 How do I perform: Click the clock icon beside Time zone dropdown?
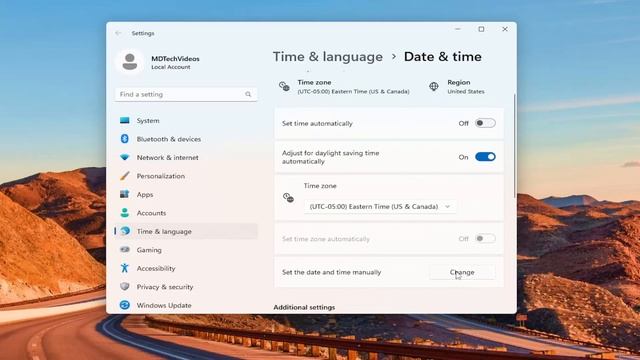[289, 198]
